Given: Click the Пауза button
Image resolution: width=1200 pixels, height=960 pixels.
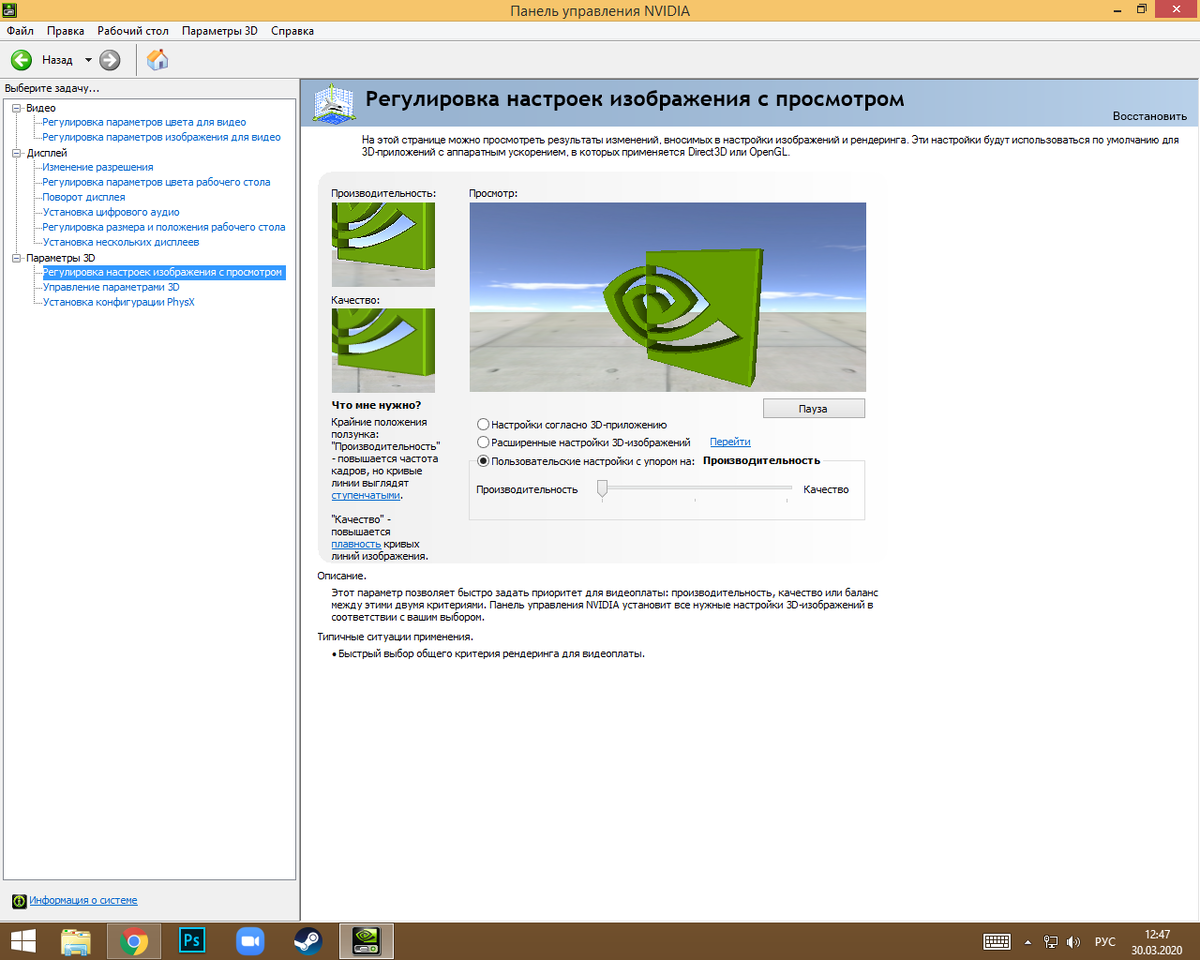Looking at the screenshot, I should coord(813,409).
